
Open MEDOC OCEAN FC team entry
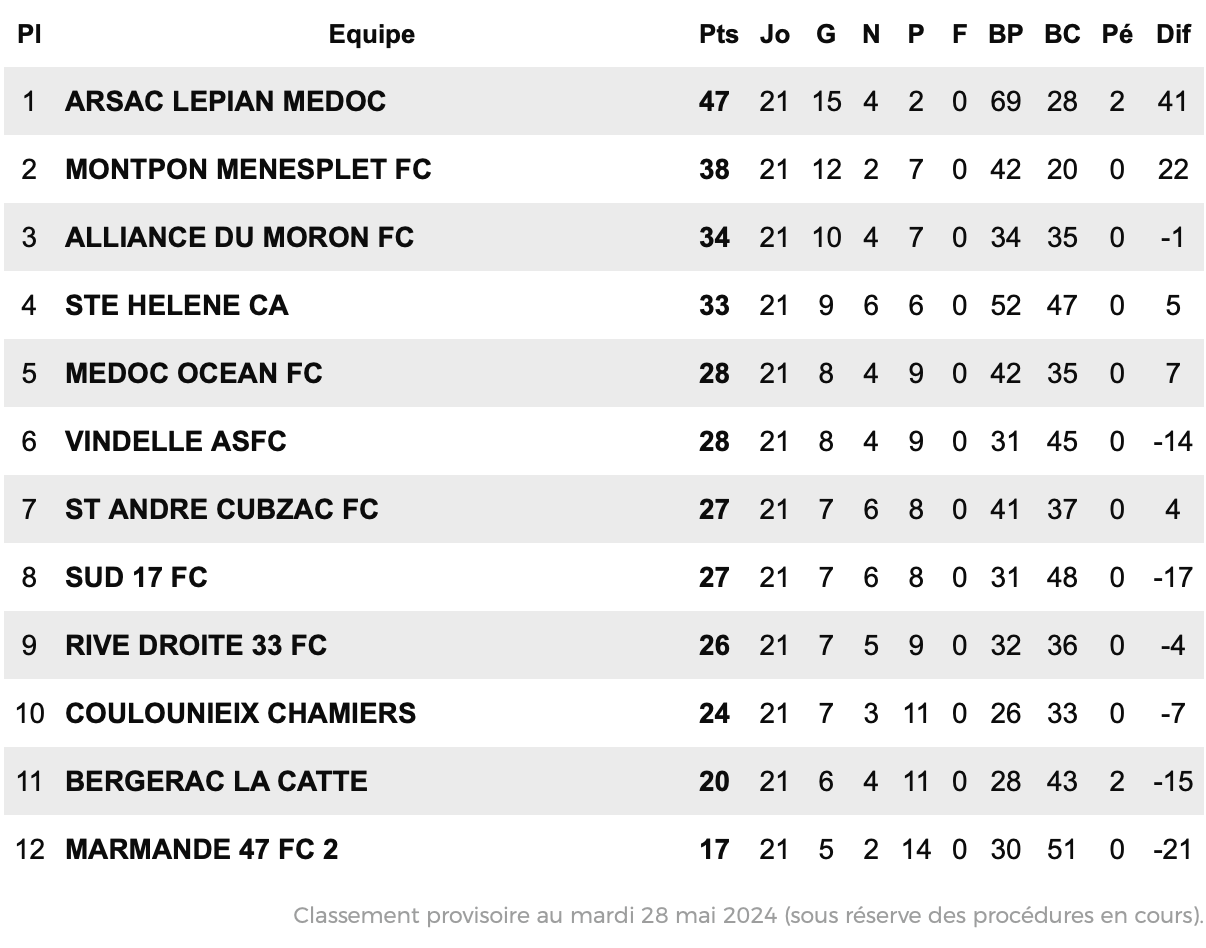pos(194,373)
